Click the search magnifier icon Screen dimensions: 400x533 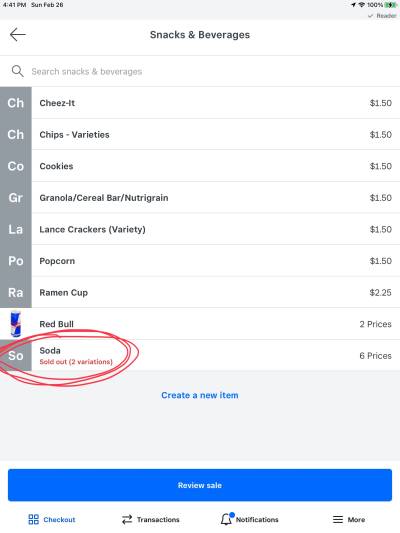[x=17, y=71]
